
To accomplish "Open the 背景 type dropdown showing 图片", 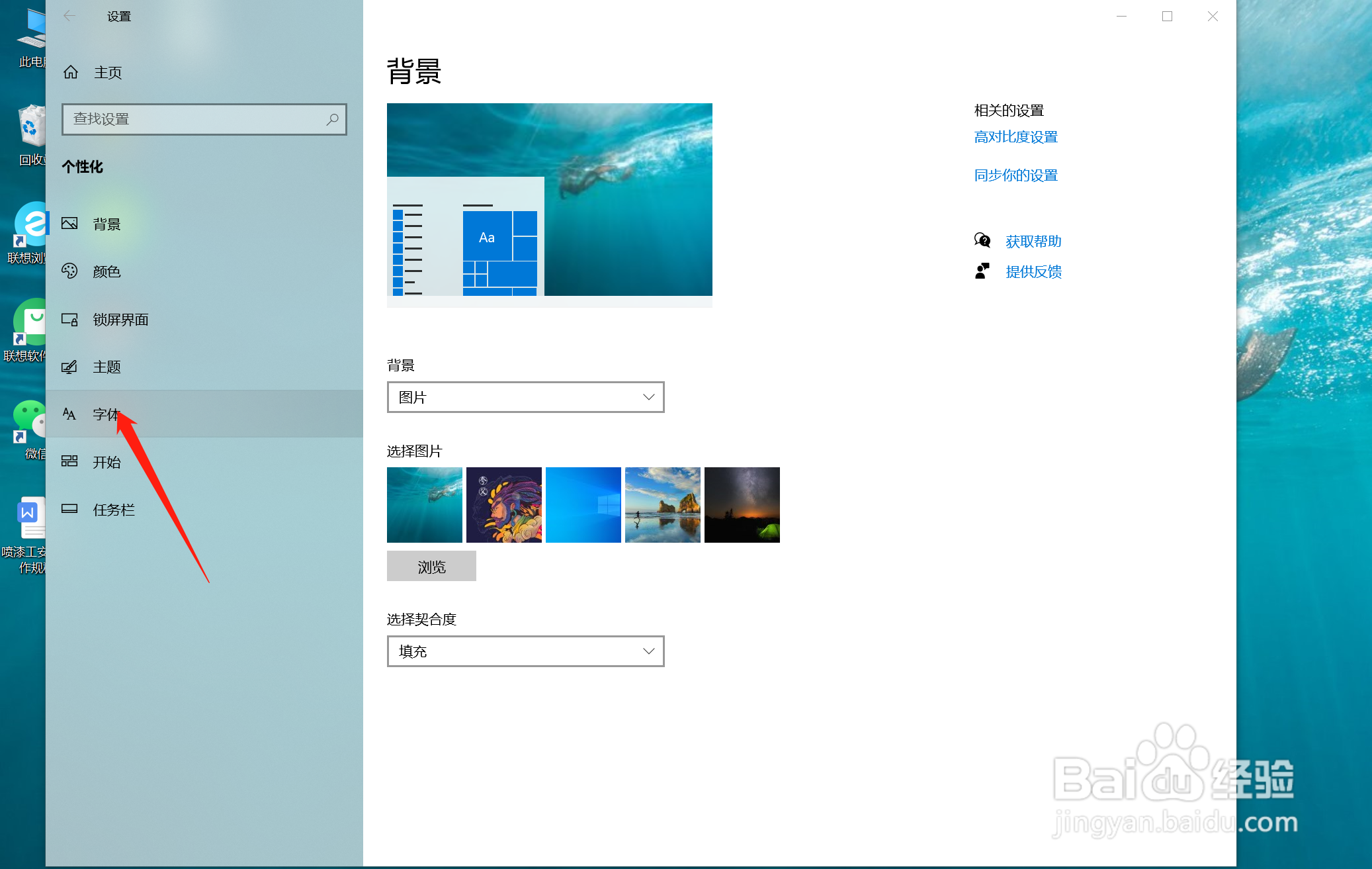I will pyautogui.click(x=525, y=397).
